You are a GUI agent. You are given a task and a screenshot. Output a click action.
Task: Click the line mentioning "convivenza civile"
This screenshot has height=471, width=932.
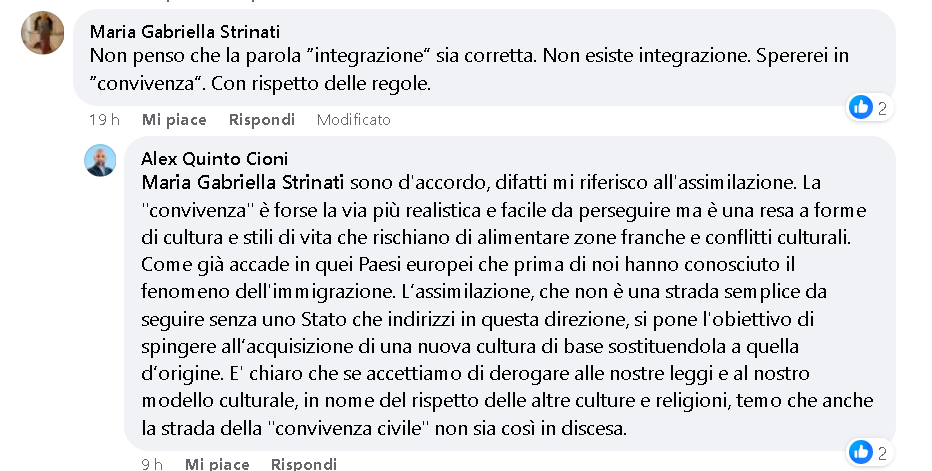click(384, 428)
